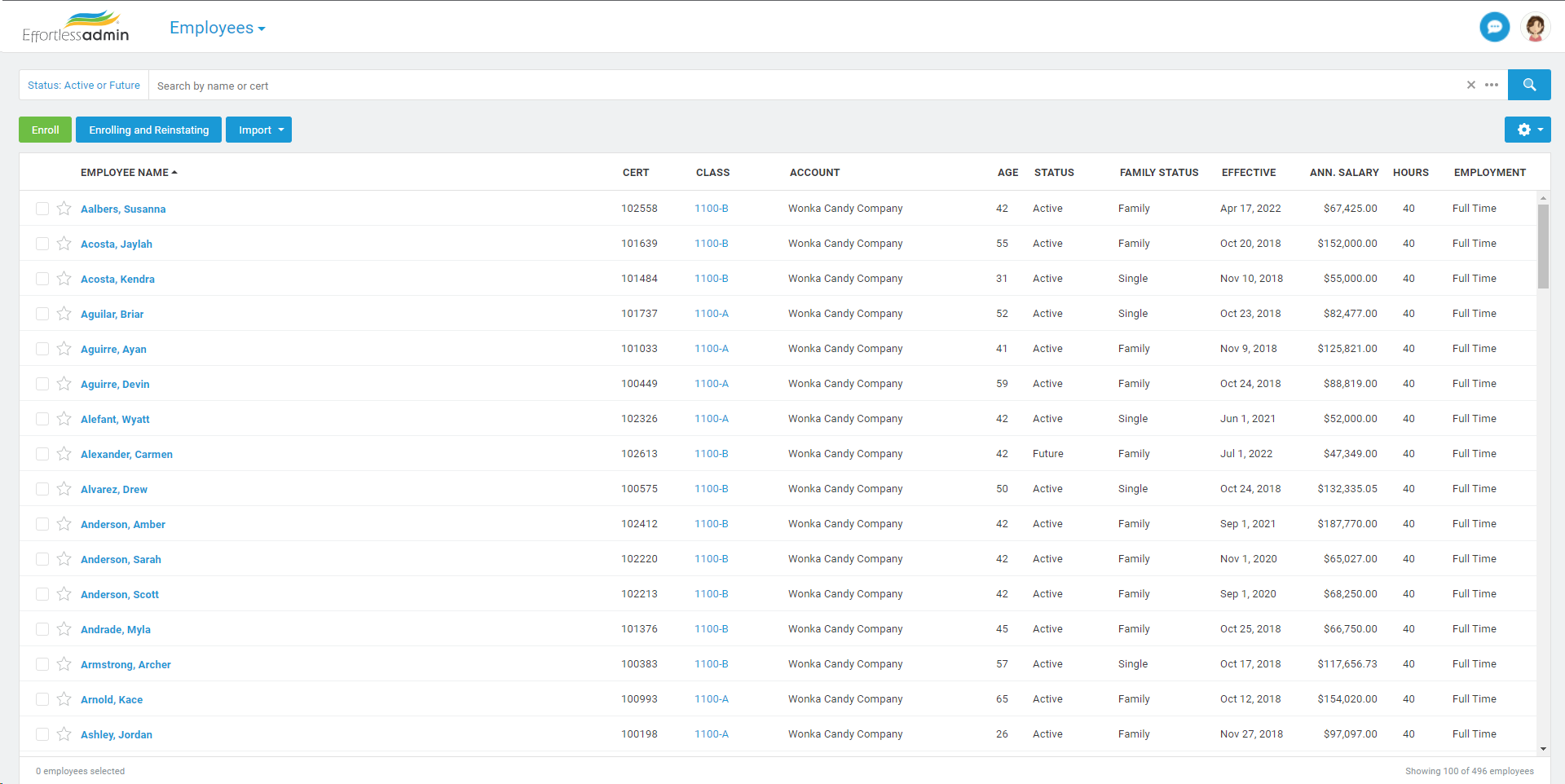Viewport: 1565px width, 784px height.
Task: Star Acosta, Jaylah as a favorite
Action: [x=64, y=244]
